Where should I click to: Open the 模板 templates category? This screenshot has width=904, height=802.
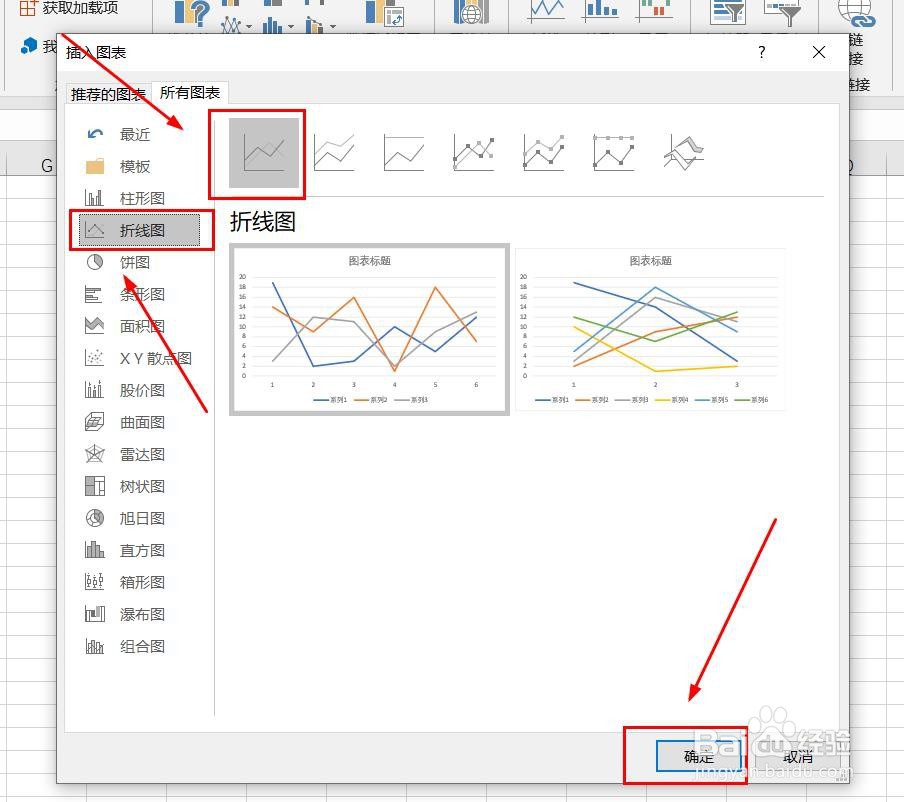[139, 167]
